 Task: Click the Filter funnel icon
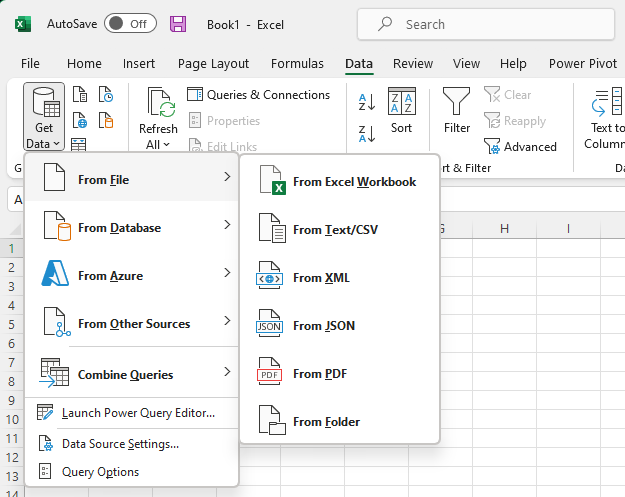pos(457,110)
